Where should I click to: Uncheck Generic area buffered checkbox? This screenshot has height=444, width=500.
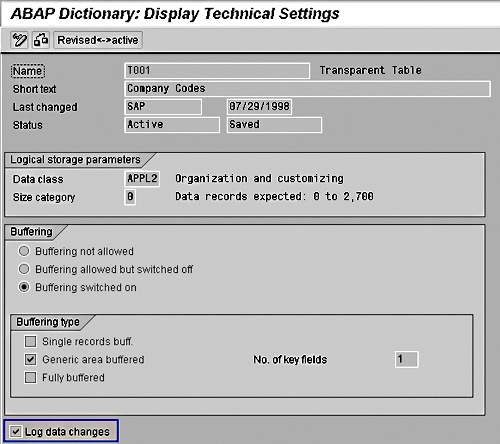click(x=30, y=359)
